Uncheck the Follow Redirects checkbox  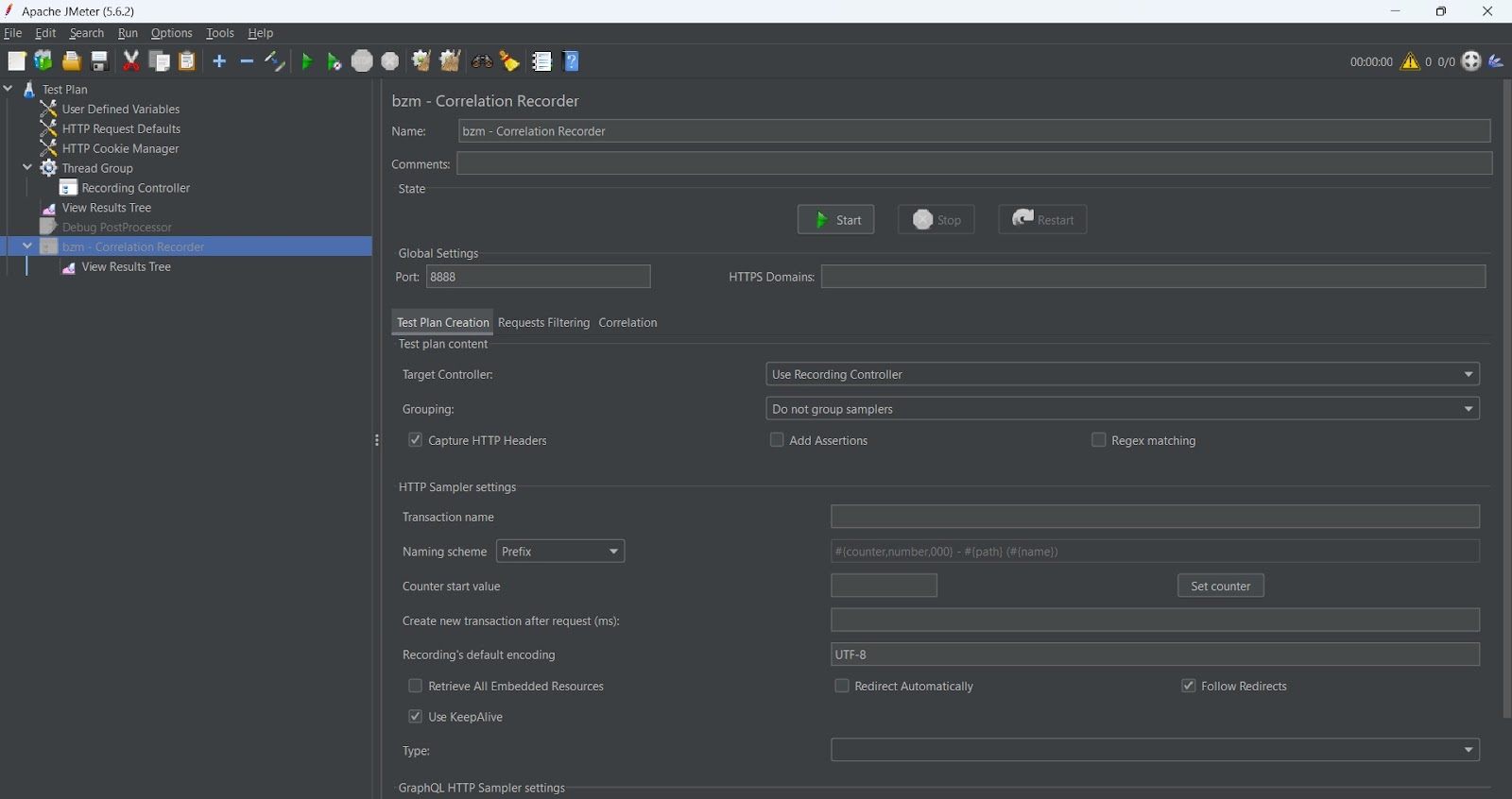click(1188, 686)
